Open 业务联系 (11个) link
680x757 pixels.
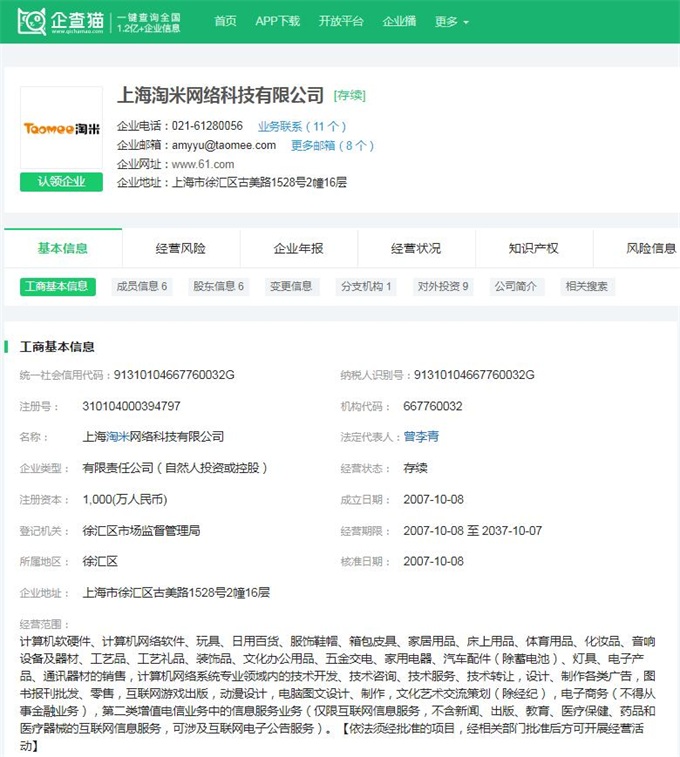(302, 127)
